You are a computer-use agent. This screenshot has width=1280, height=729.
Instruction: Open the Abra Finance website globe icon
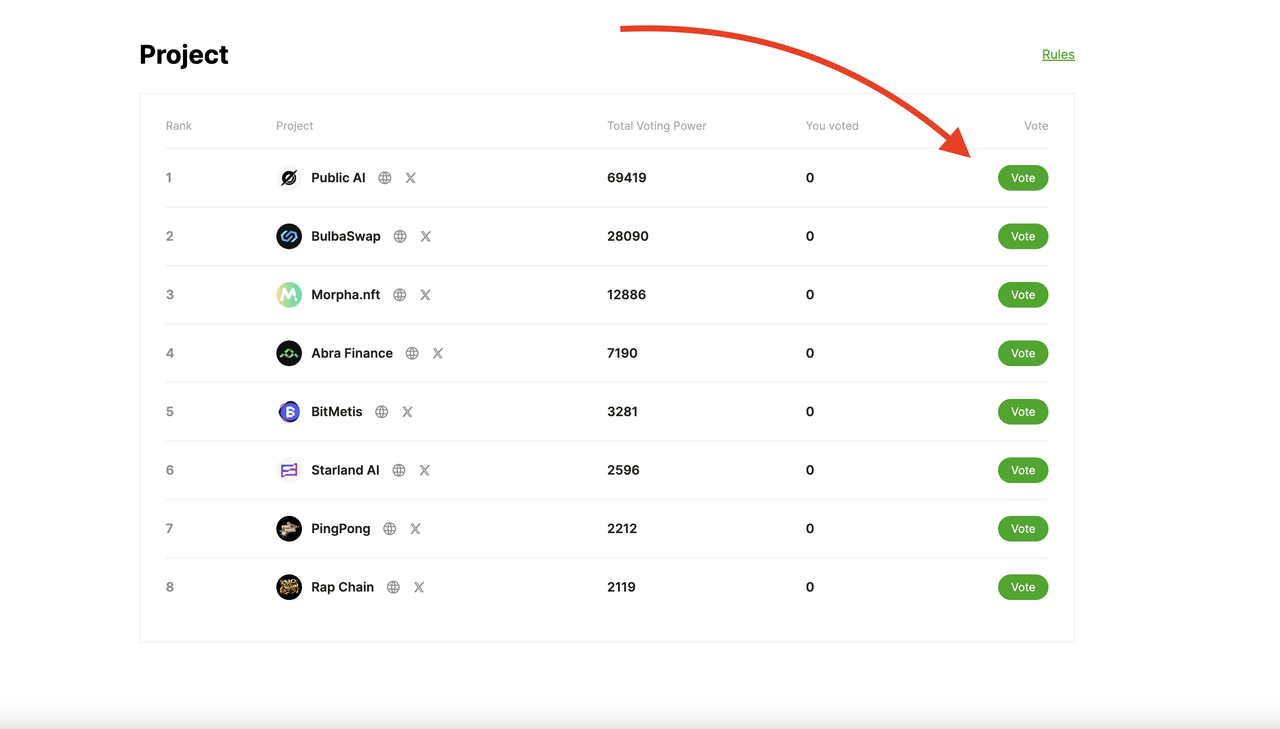412,354
